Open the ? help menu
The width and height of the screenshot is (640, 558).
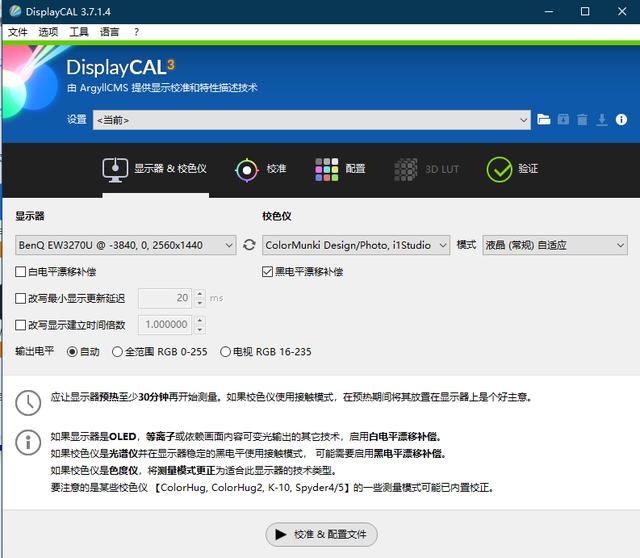(x=136, y=32)
